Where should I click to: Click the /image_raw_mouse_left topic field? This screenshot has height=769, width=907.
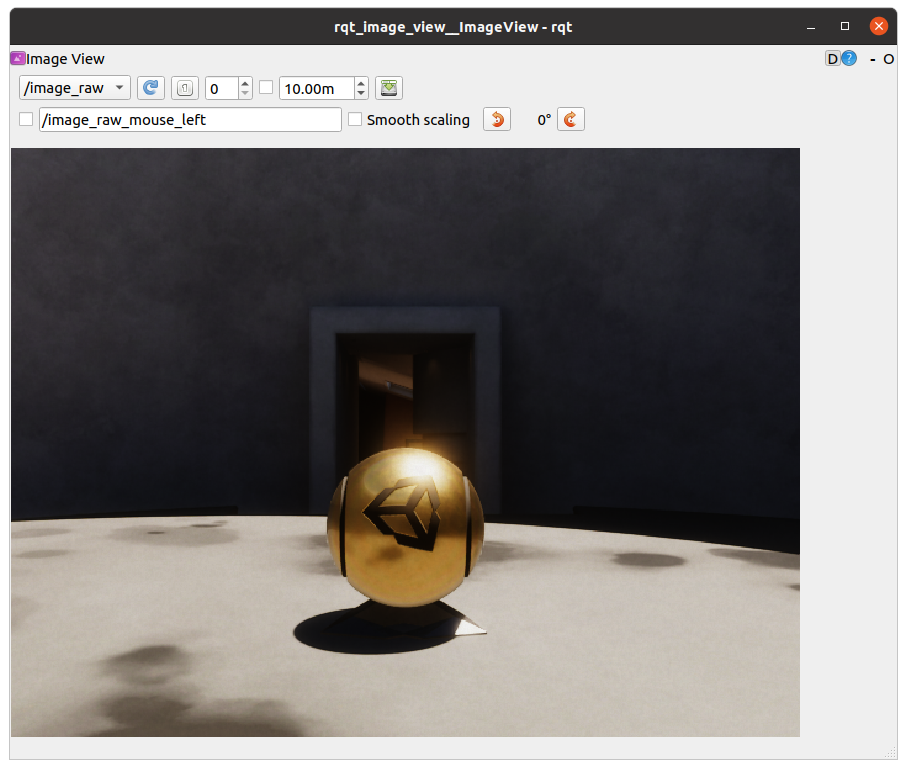click(x=190, y=120)
